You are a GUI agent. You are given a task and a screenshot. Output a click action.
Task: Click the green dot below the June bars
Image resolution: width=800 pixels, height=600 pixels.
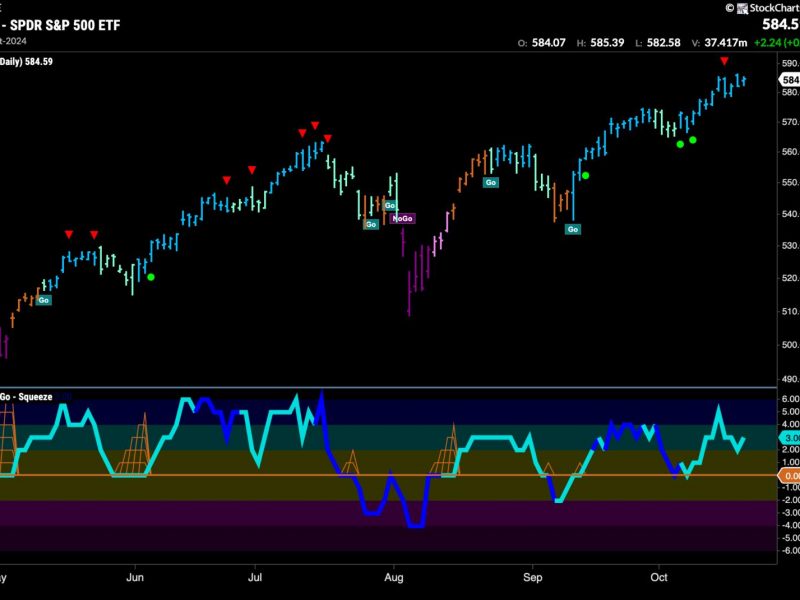pos(151,277)
